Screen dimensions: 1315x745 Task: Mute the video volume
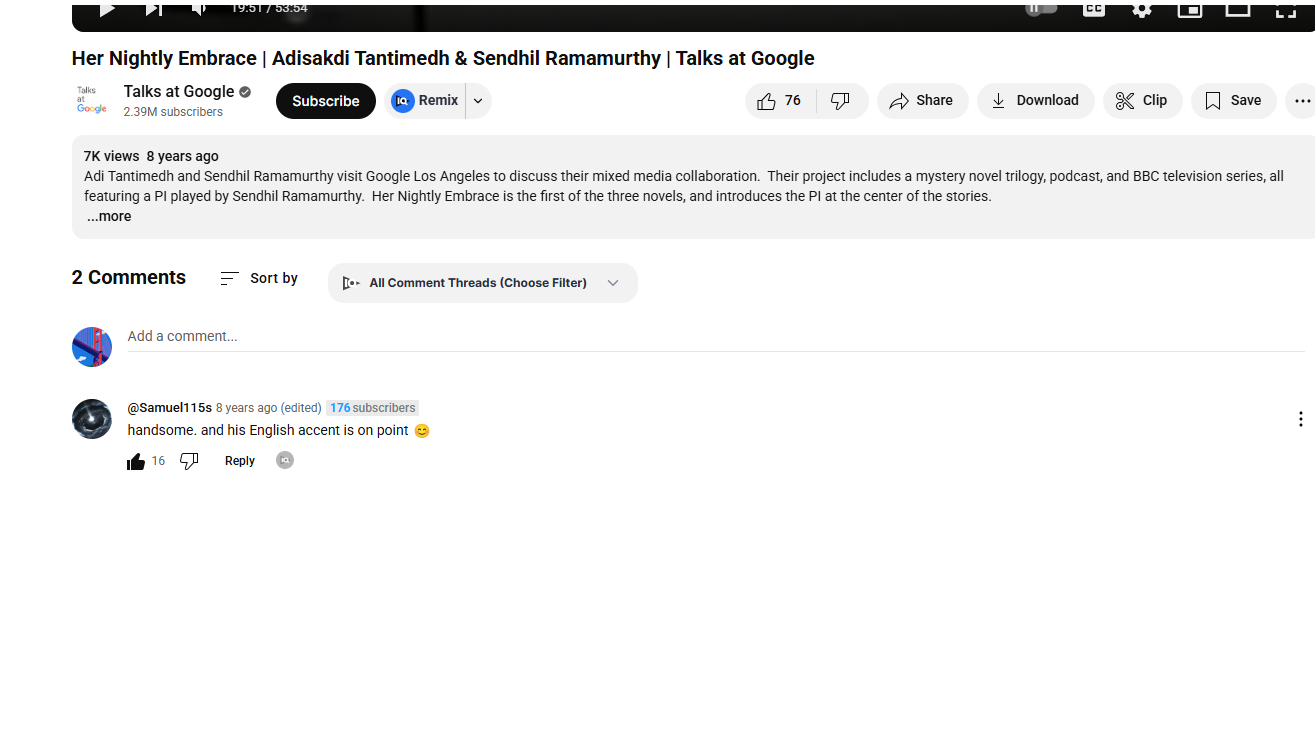[199, 9]
